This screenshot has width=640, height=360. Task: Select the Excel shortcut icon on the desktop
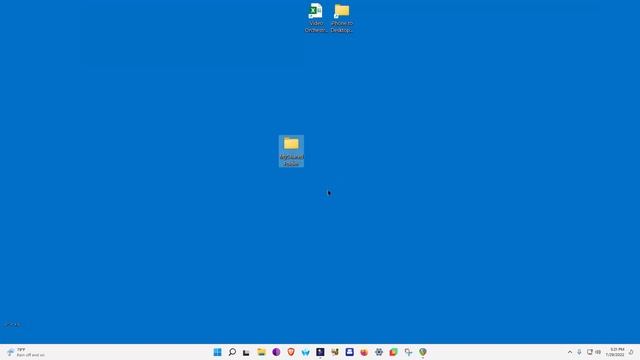click(316, 18)
